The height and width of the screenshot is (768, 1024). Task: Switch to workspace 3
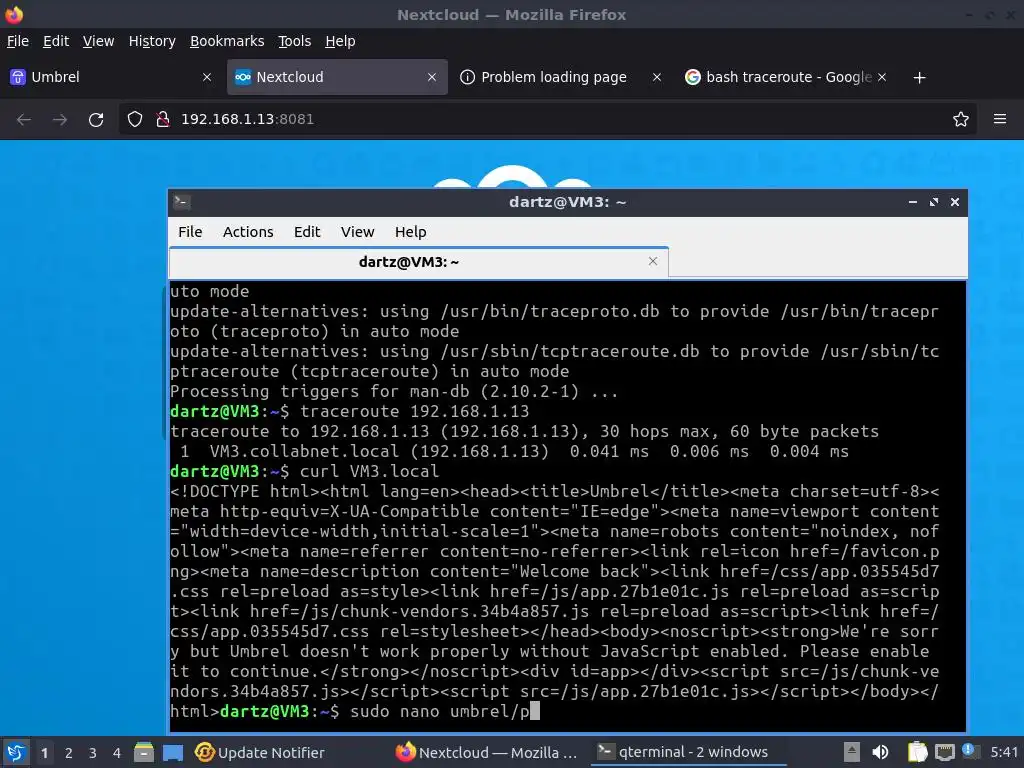click(93, 753)
